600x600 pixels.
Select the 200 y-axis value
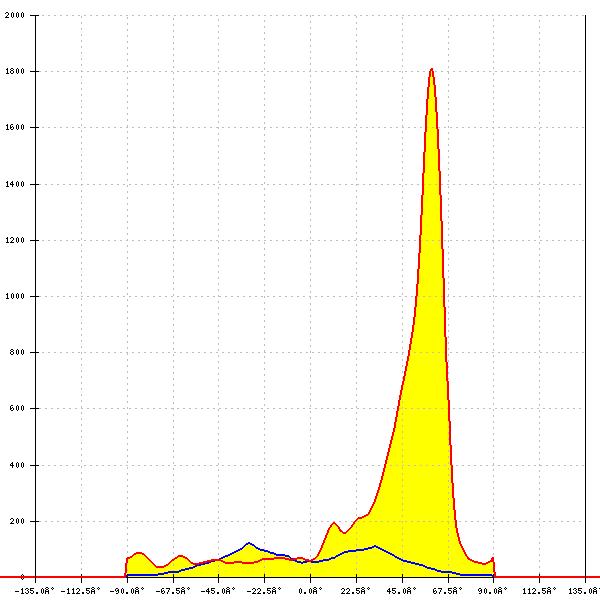click(17, 521)
